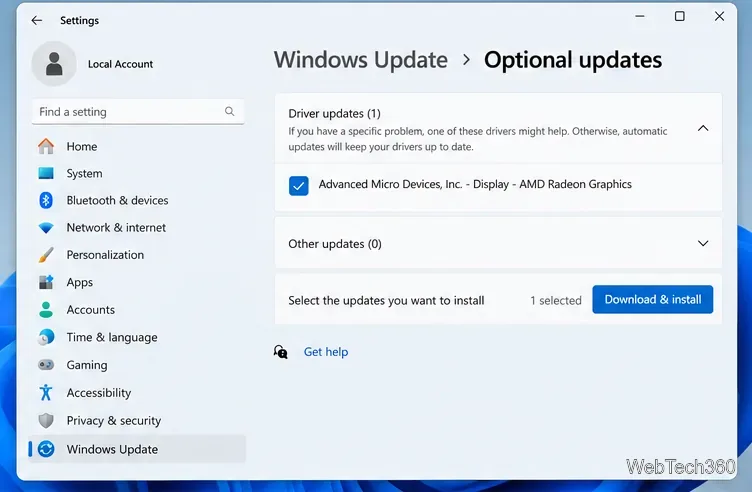Select Windows Update label in sidebar
The width and height of the screenshot is (752, 492).
[x=112, y=449]
